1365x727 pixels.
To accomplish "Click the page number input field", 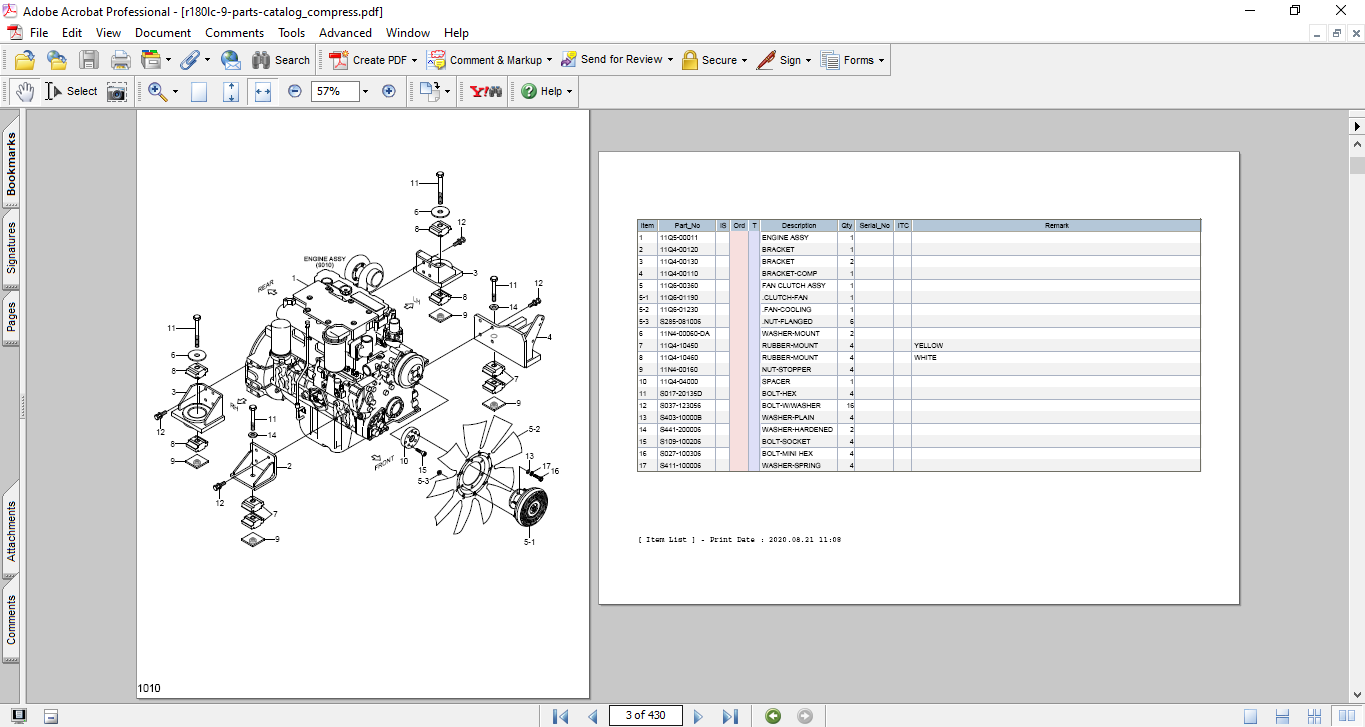I will coord(645,716).
